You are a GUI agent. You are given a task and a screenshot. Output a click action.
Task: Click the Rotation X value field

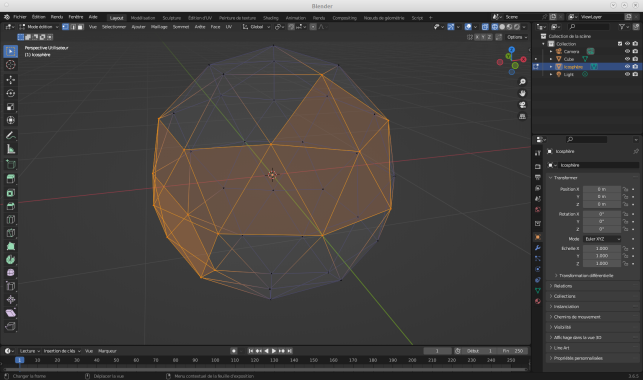[x=602, y=214]
